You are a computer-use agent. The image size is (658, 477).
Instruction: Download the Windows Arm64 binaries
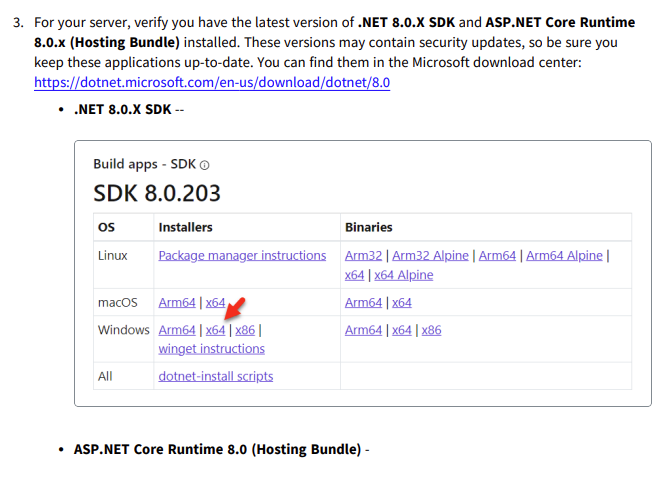click(363, 329)
